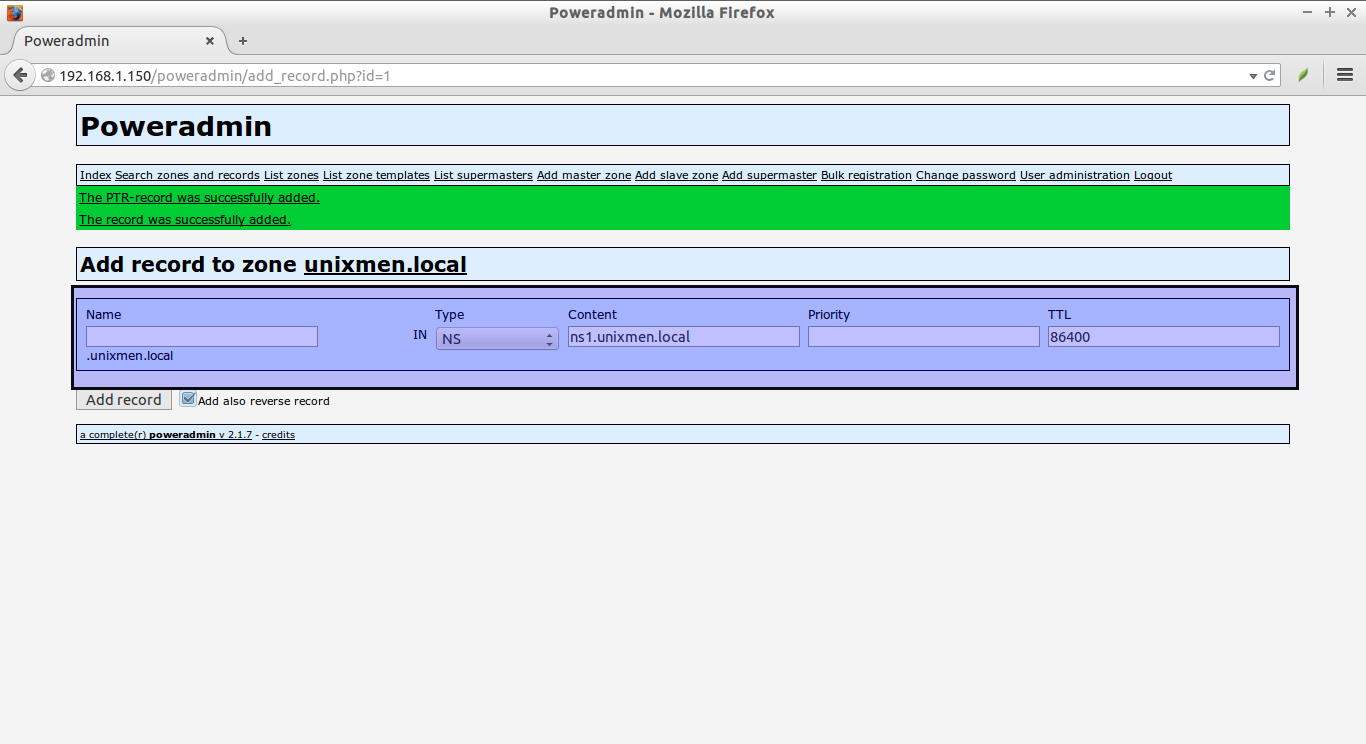Screen dimensions: 1366x744
Task: Open List zone templates
Action: pos(376,175)
